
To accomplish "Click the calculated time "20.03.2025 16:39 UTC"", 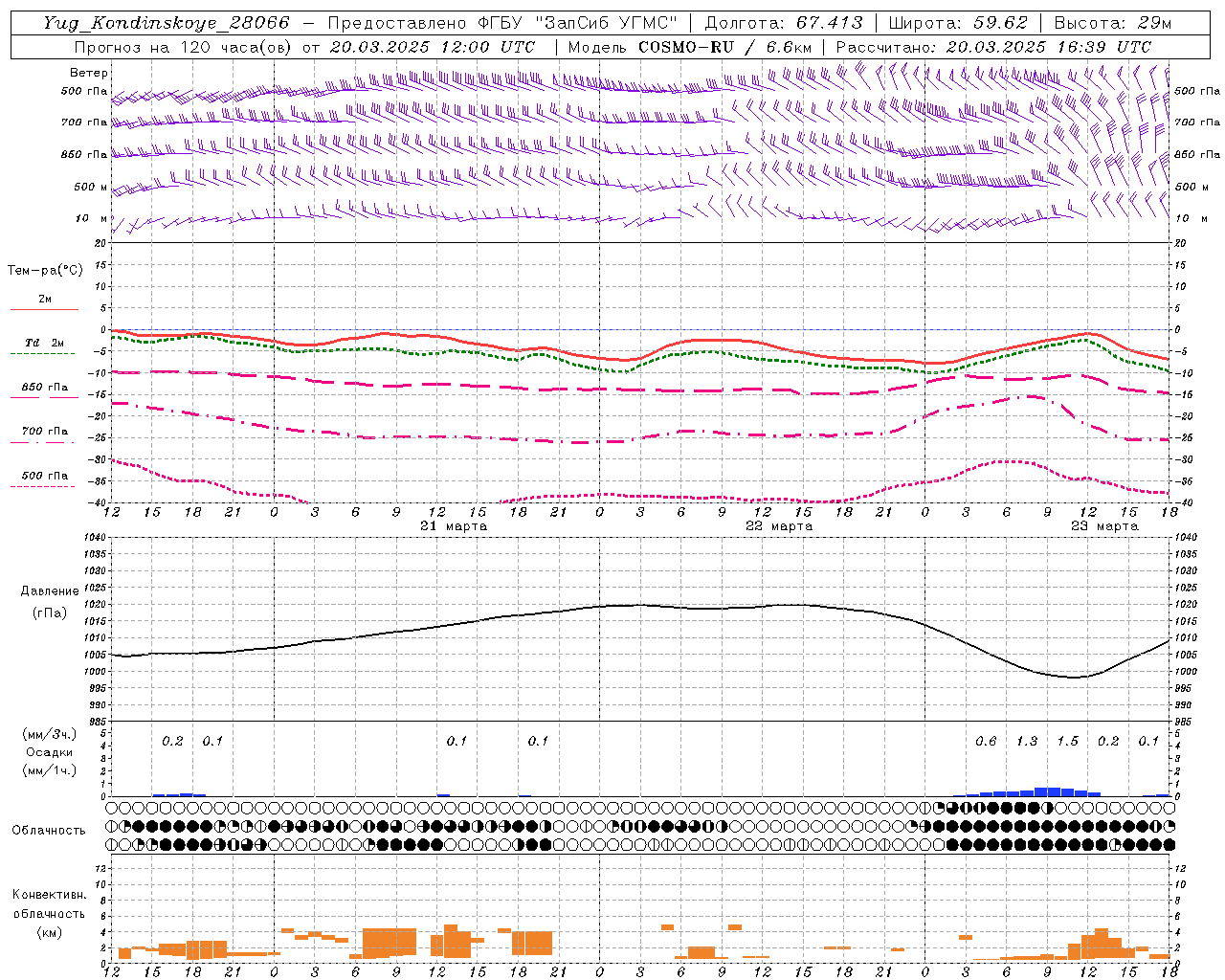I will click(x=1049, y=47).
